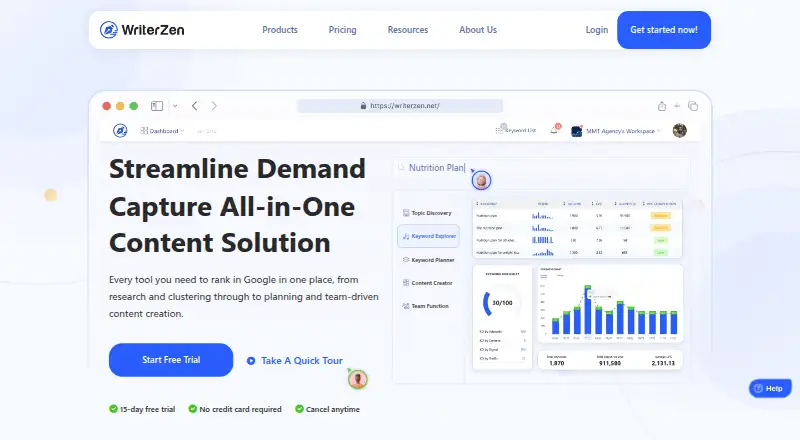Open the Help widget
This screenshot has width=800, height=440.
770,388
